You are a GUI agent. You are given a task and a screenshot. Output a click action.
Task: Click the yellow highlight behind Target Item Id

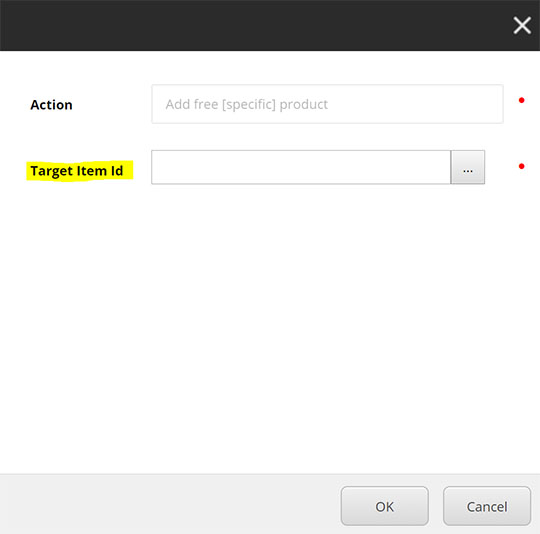(80, 170)
